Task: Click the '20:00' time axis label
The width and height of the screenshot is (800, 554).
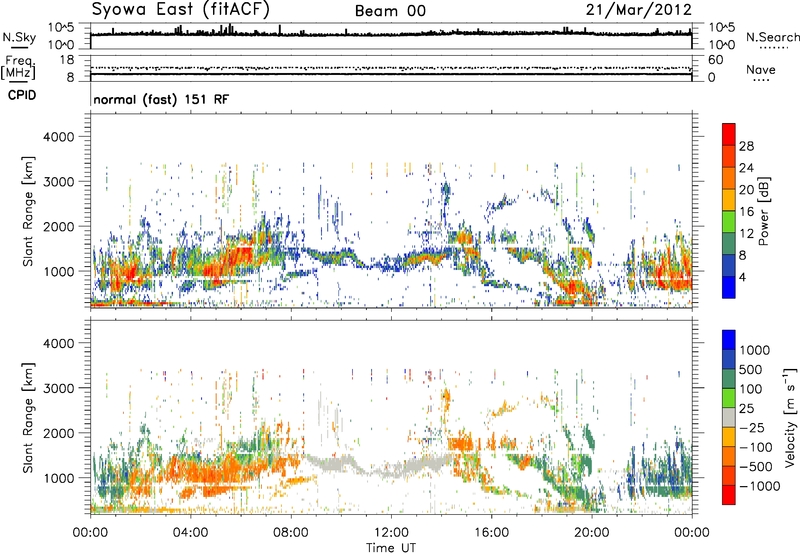Action: tap(591, 532)
